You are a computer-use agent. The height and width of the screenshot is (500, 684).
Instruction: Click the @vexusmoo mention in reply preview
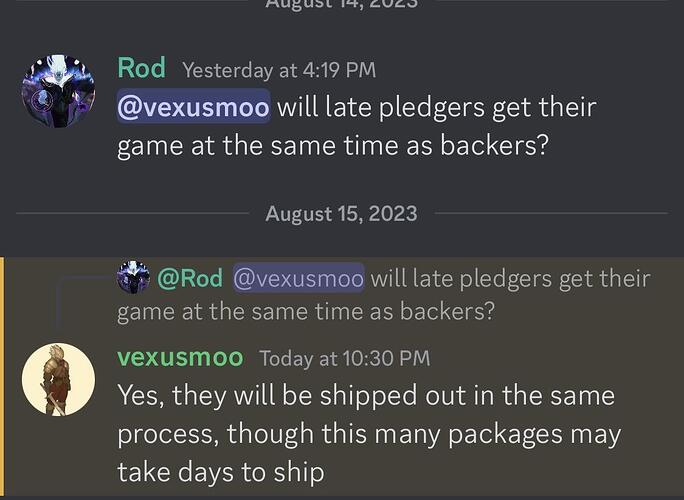point(298,278)
